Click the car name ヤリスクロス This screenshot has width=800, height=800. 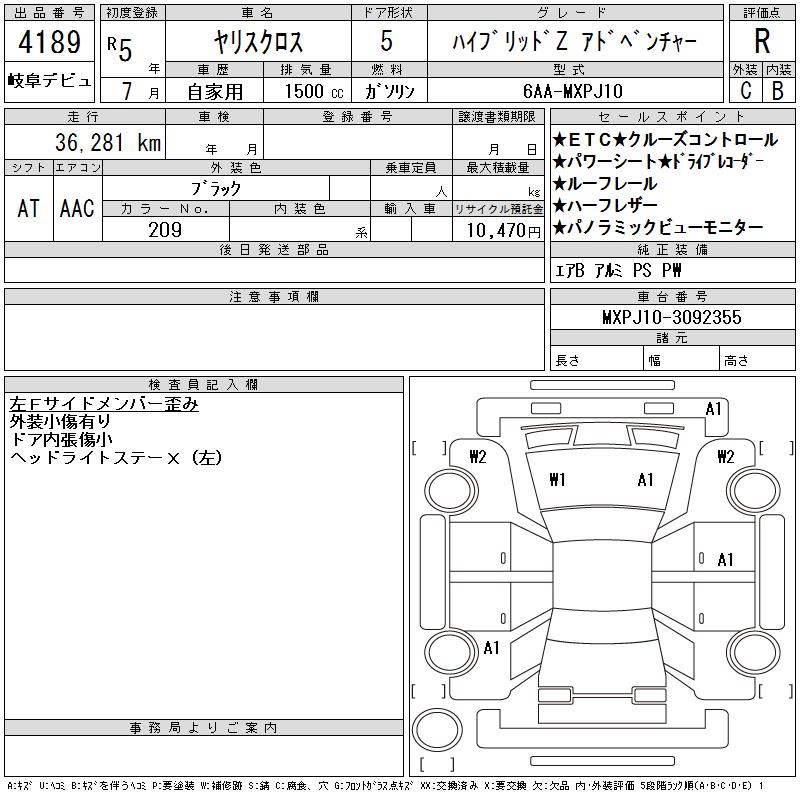(256, 43)
